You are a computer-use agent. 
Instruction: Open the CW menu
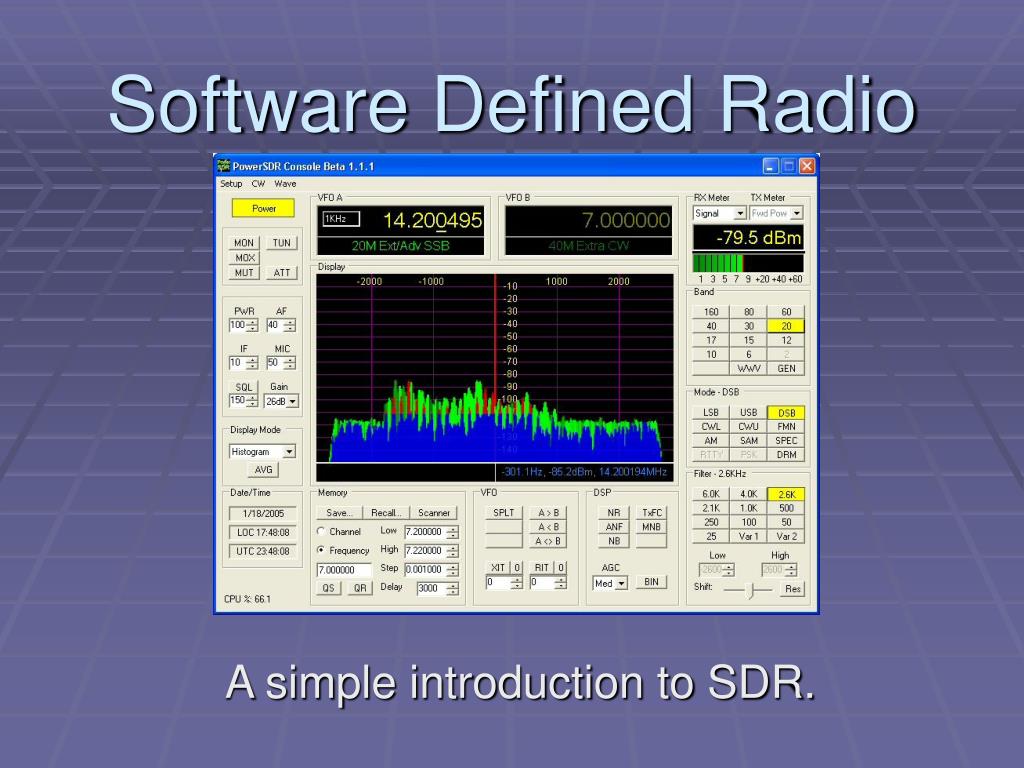[x=259, y=184]
